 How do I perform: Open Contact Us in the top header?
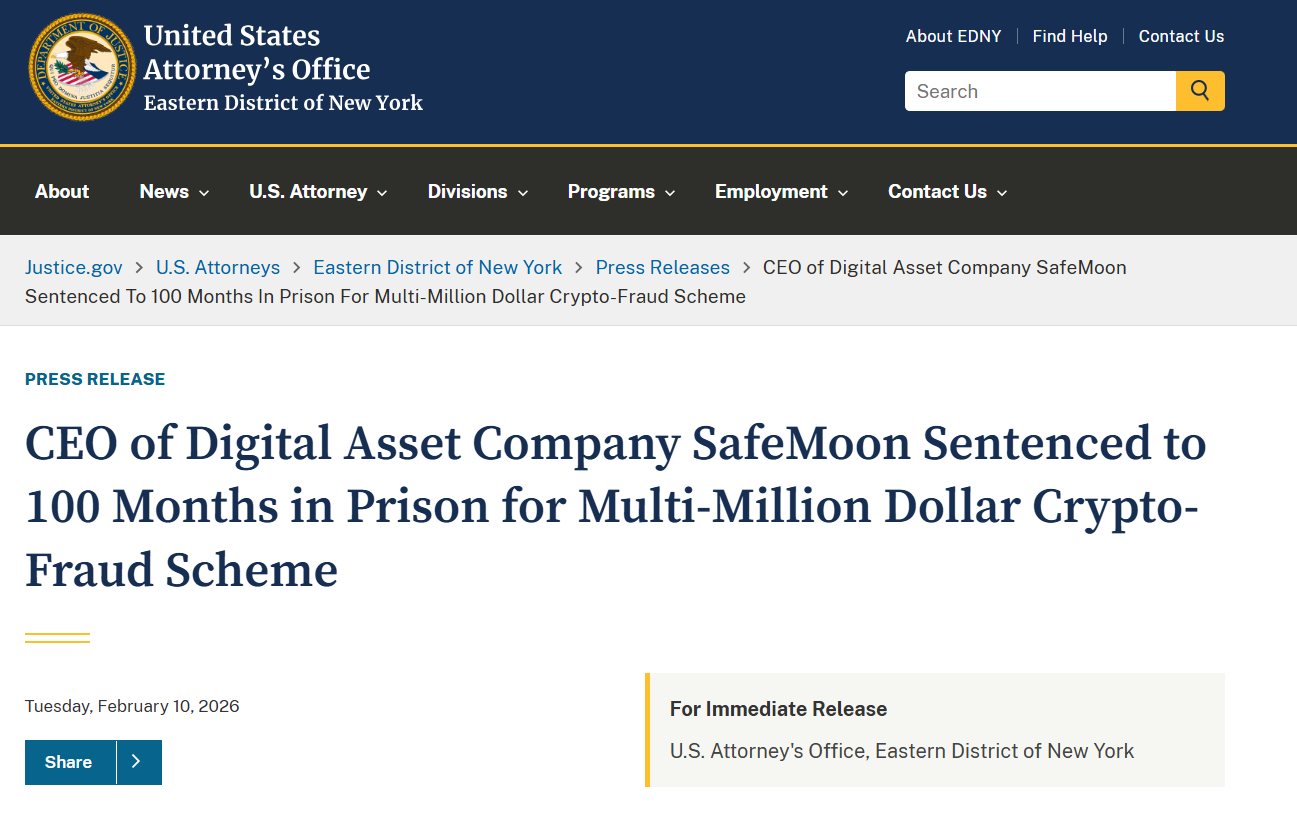point(1181,36)
